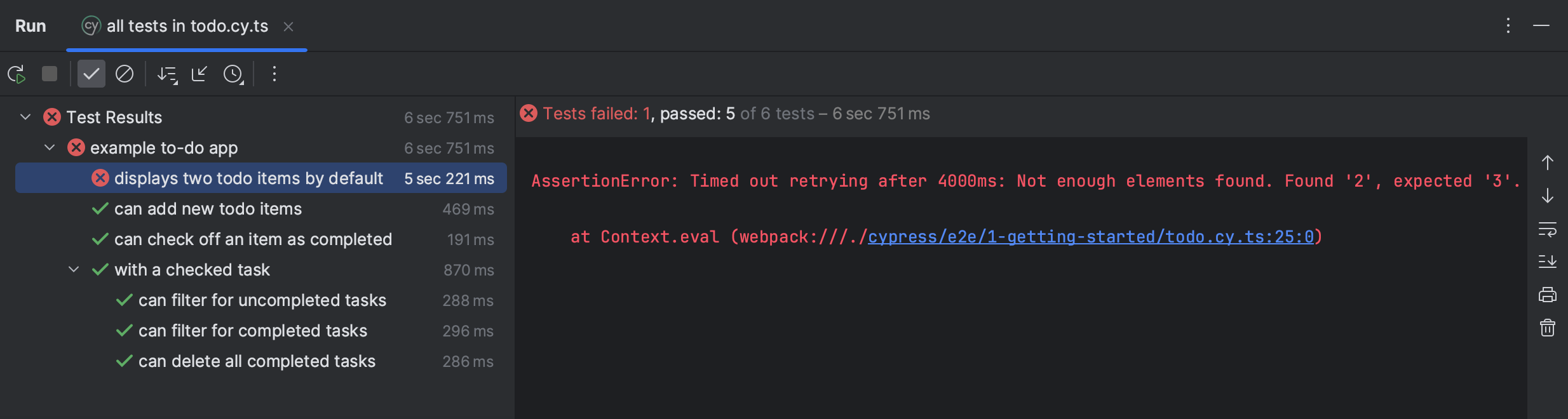Click the Stop test run icon
This screenshot has width=1568, height=419.
[x=50, y=74]
